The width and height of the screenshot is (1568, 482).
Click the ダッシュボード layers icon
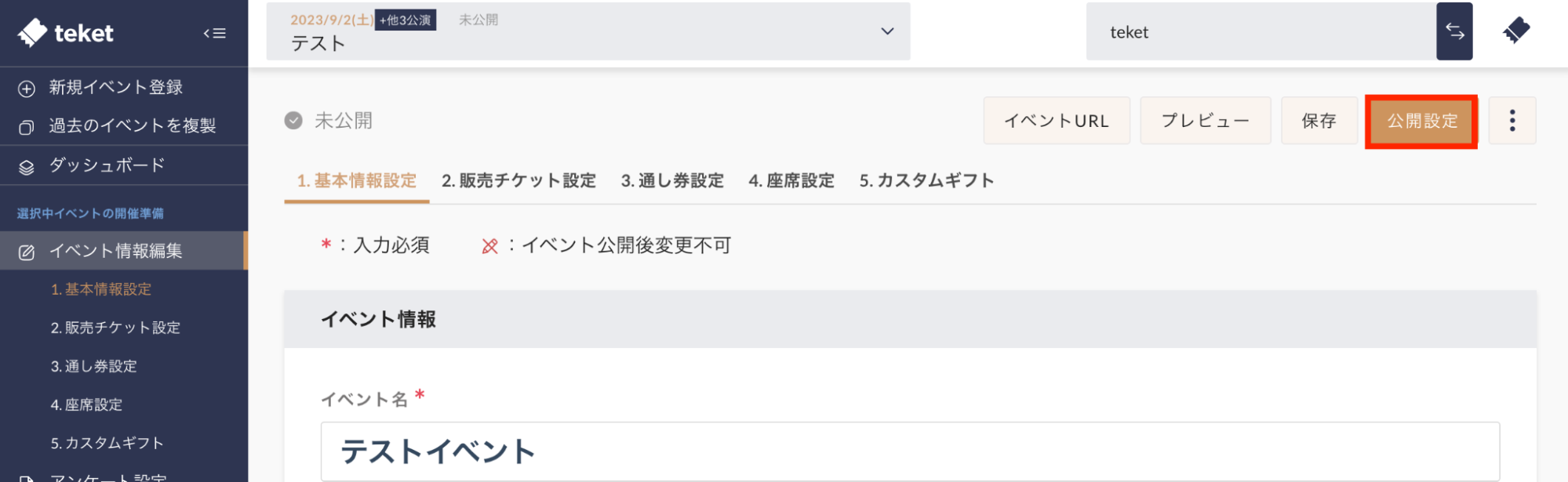27,167
